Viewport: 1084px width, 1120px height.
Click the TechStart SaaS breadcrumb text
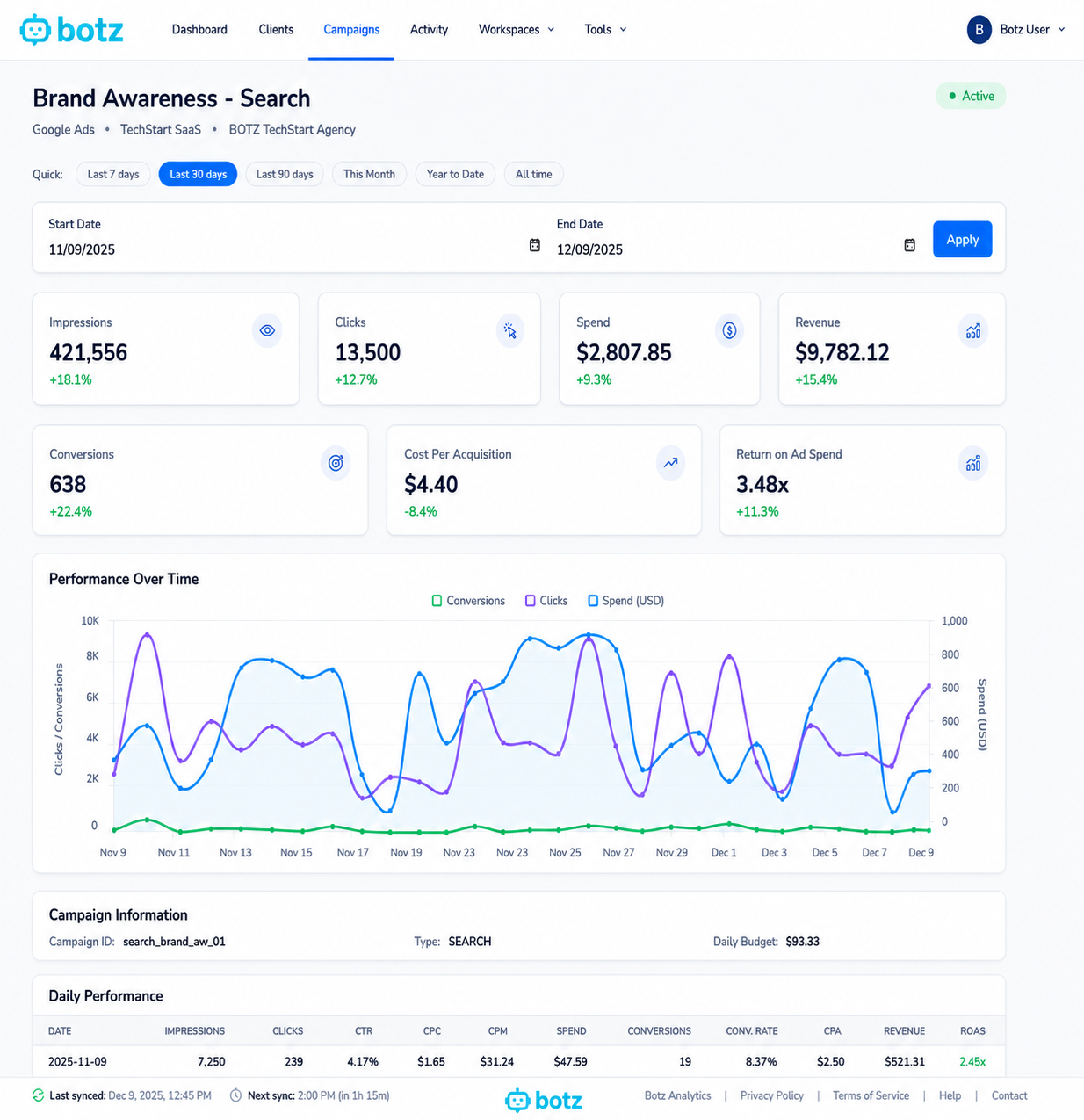pos(161,129)
